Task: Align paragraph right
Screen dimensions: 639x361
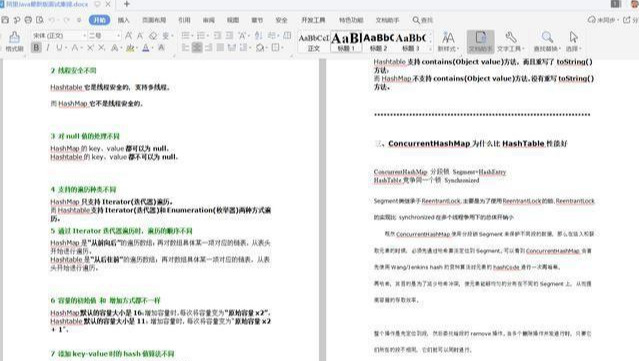Action: (209, 48)
